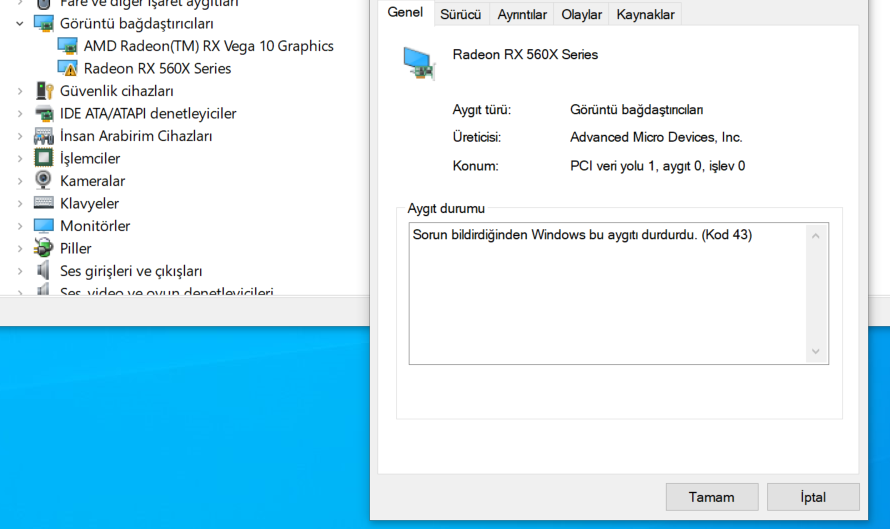Click the display adapter icon in properties dialog

point(419,64)
